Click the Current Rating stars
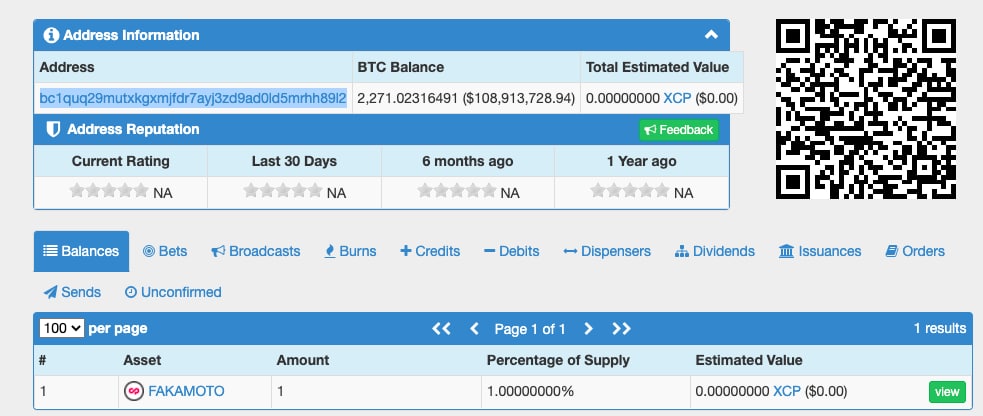Image resolution: width=983 pixels, height=416 pixels. 109,190
